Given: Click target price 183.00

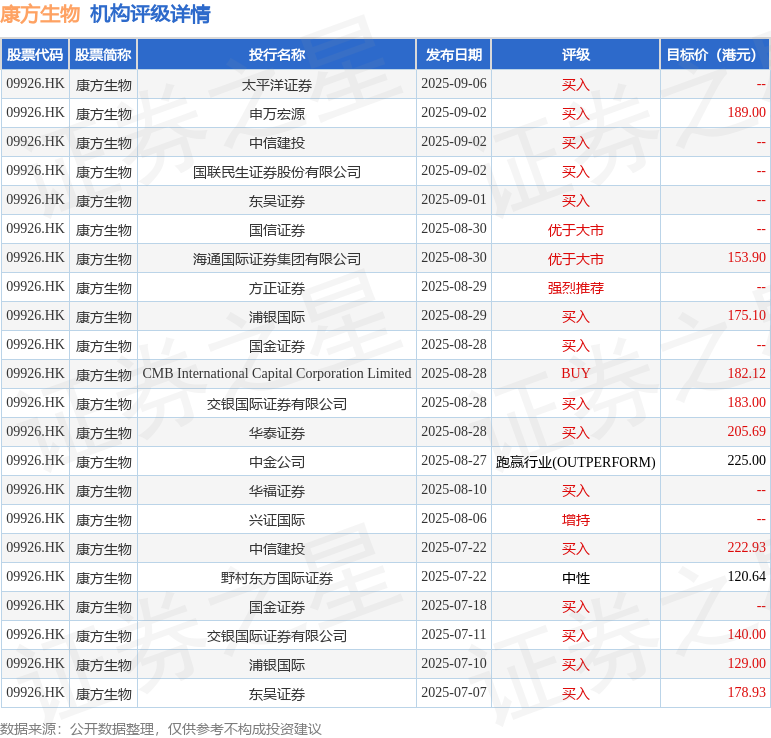Looking at the screenshot, I should (746, 403).
